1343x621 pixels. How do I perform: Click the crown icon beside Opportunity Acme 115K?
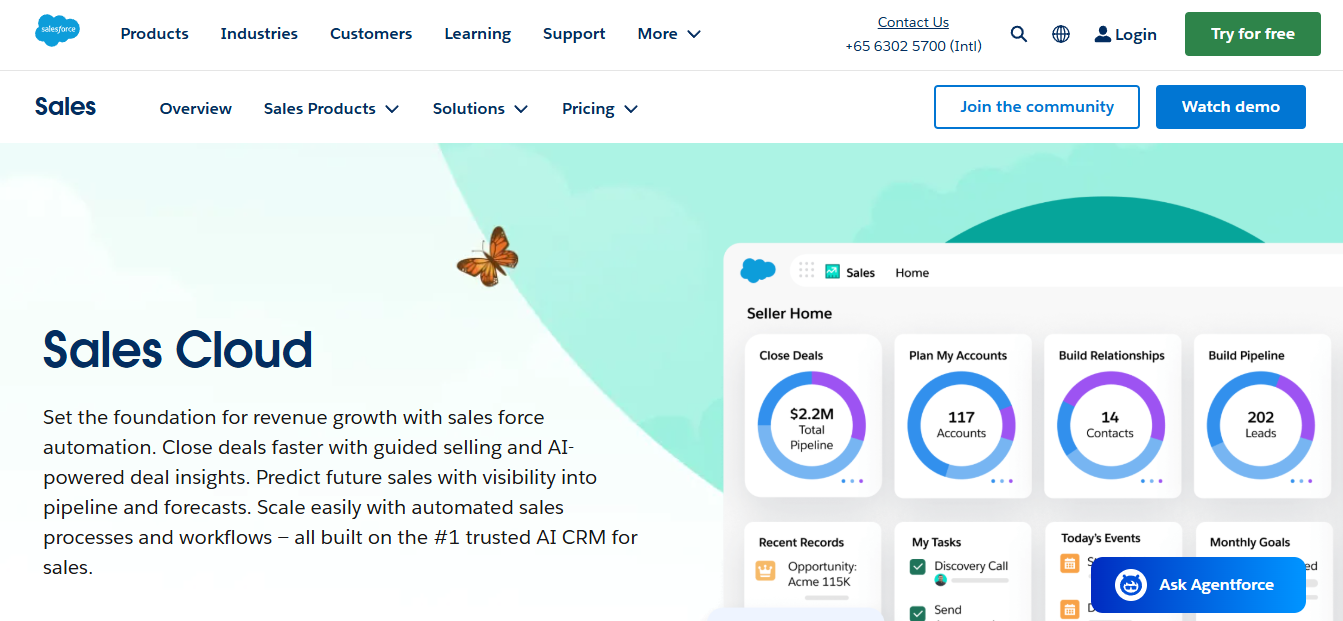click(766, 571)
